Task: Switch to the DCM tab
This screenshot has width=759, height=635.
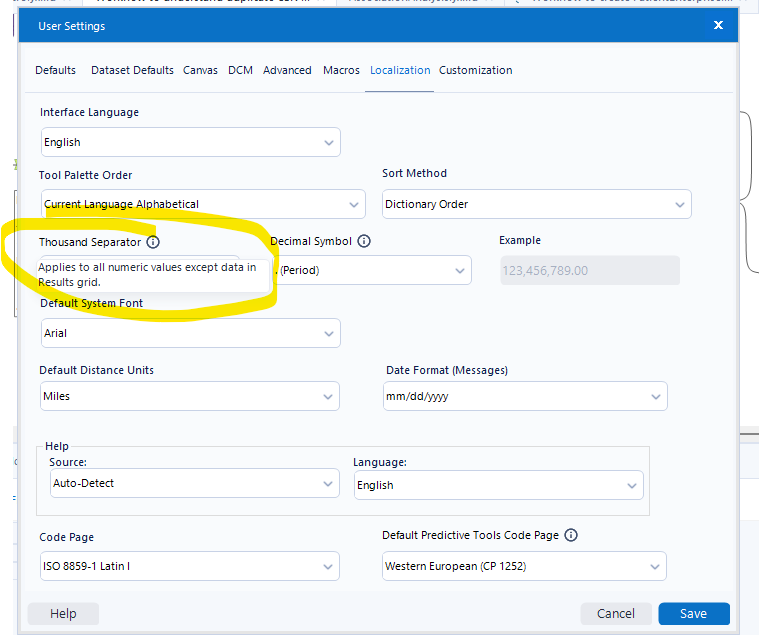Action: coord(241,70)
